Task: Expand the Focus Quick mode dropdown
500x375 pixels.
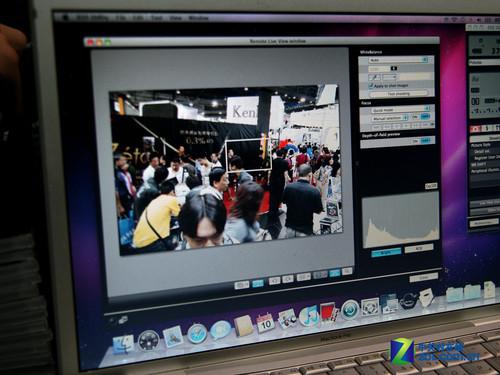Action: (400, 110)
